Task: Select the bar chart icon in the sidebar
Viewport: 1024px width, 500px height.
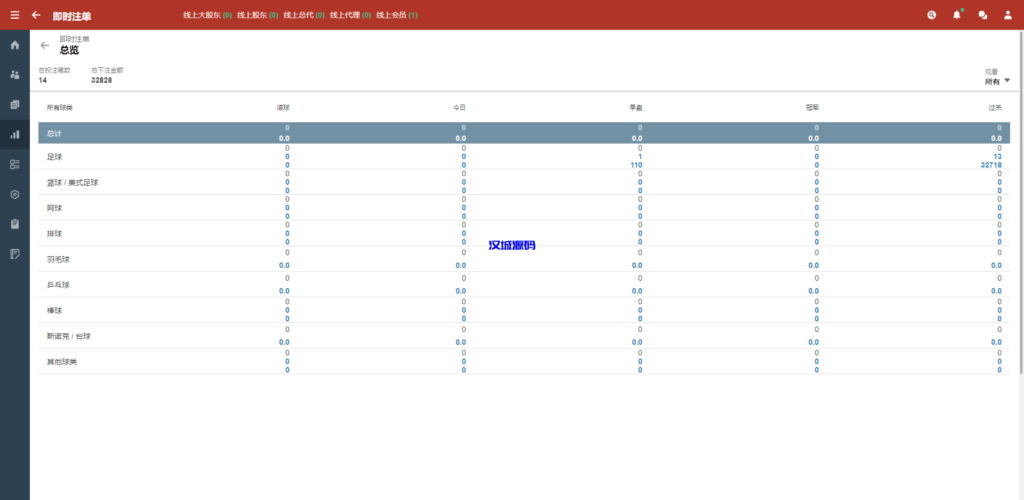Action: coord(14,134)
